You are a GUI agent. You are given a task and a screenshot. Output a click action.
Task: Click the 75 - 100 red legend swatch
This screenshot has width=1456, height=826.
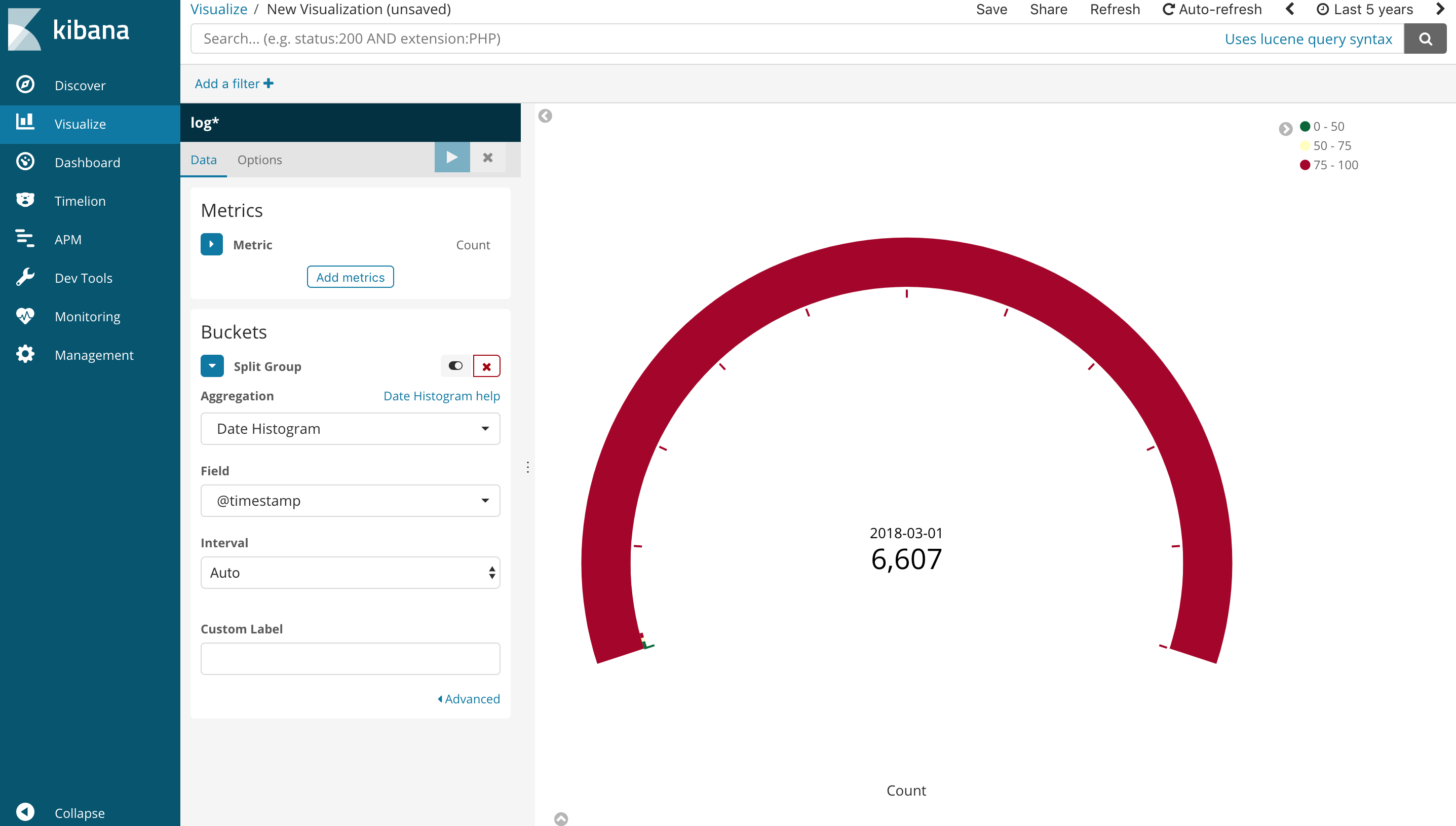click(x=1305, y=165)
